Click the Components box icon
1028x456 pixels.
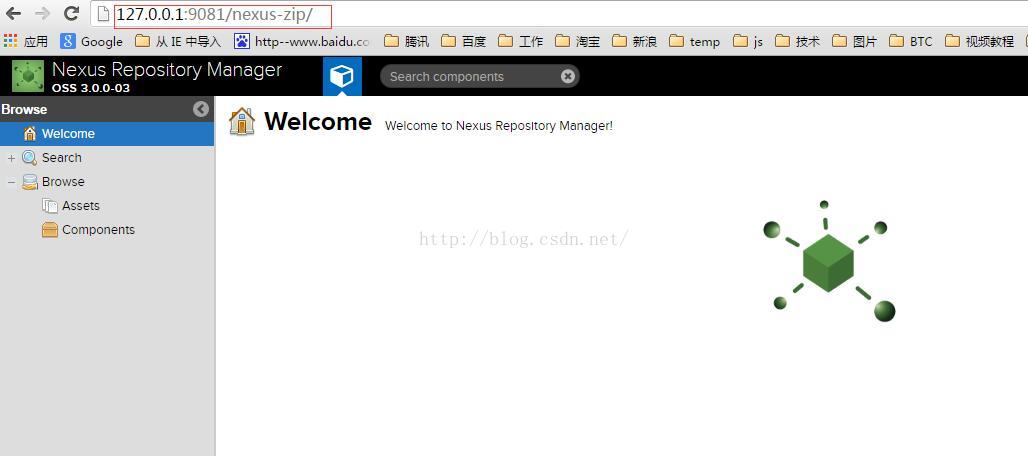coord(50,230)
